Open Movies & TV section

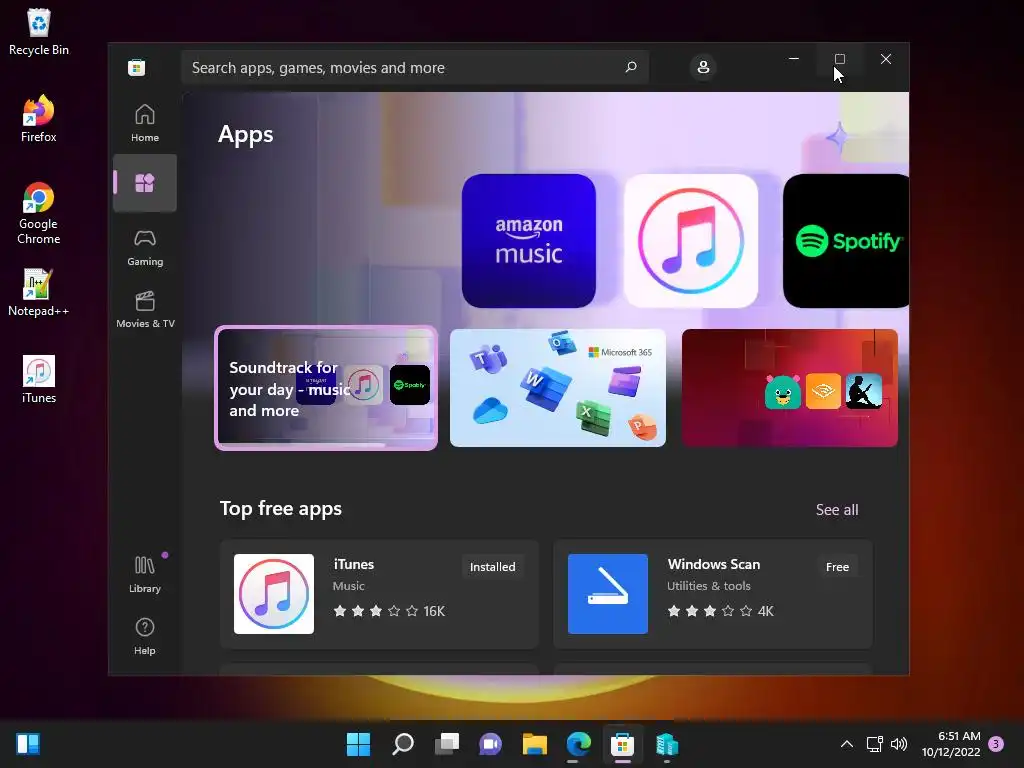(x=144, y=310)
